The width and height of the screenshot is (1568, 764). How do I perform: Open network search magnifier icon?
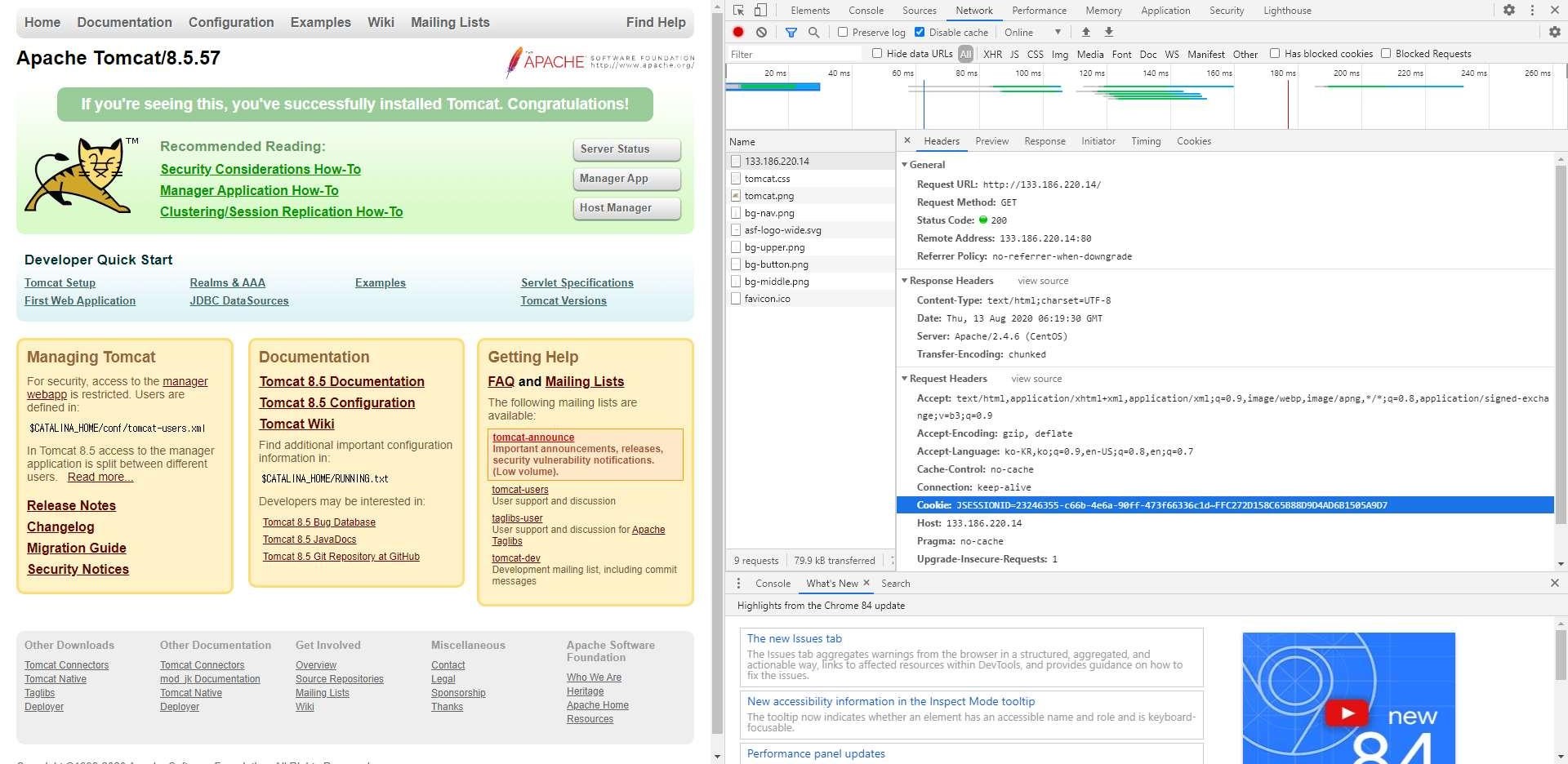click(813, 32)
